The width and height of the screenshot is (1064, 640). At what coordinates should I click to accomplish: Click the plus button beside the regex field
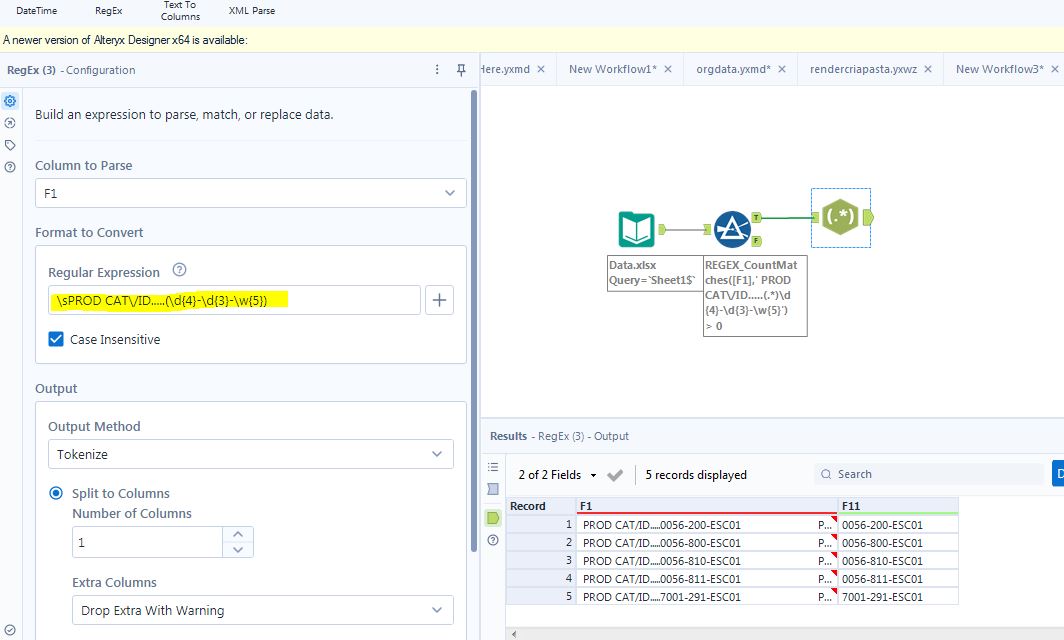click(x=439, y=300)
